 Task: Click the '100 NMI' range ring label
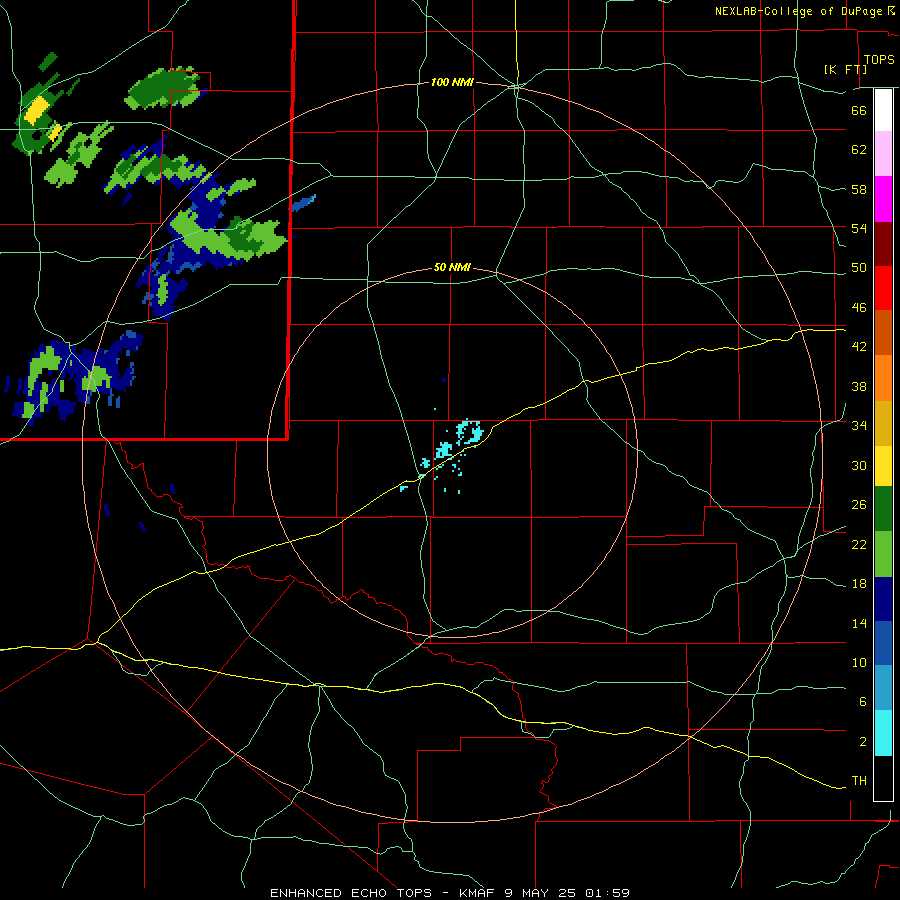(x=452, y=83)
